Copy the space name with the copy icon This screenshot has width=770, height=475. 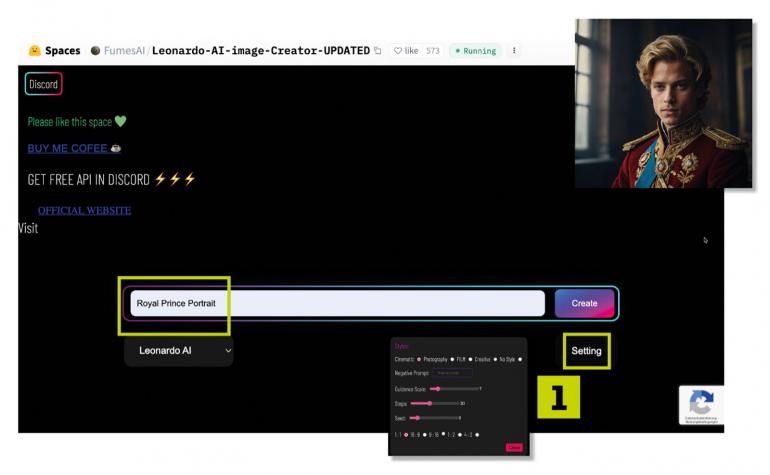click(378, 51)
